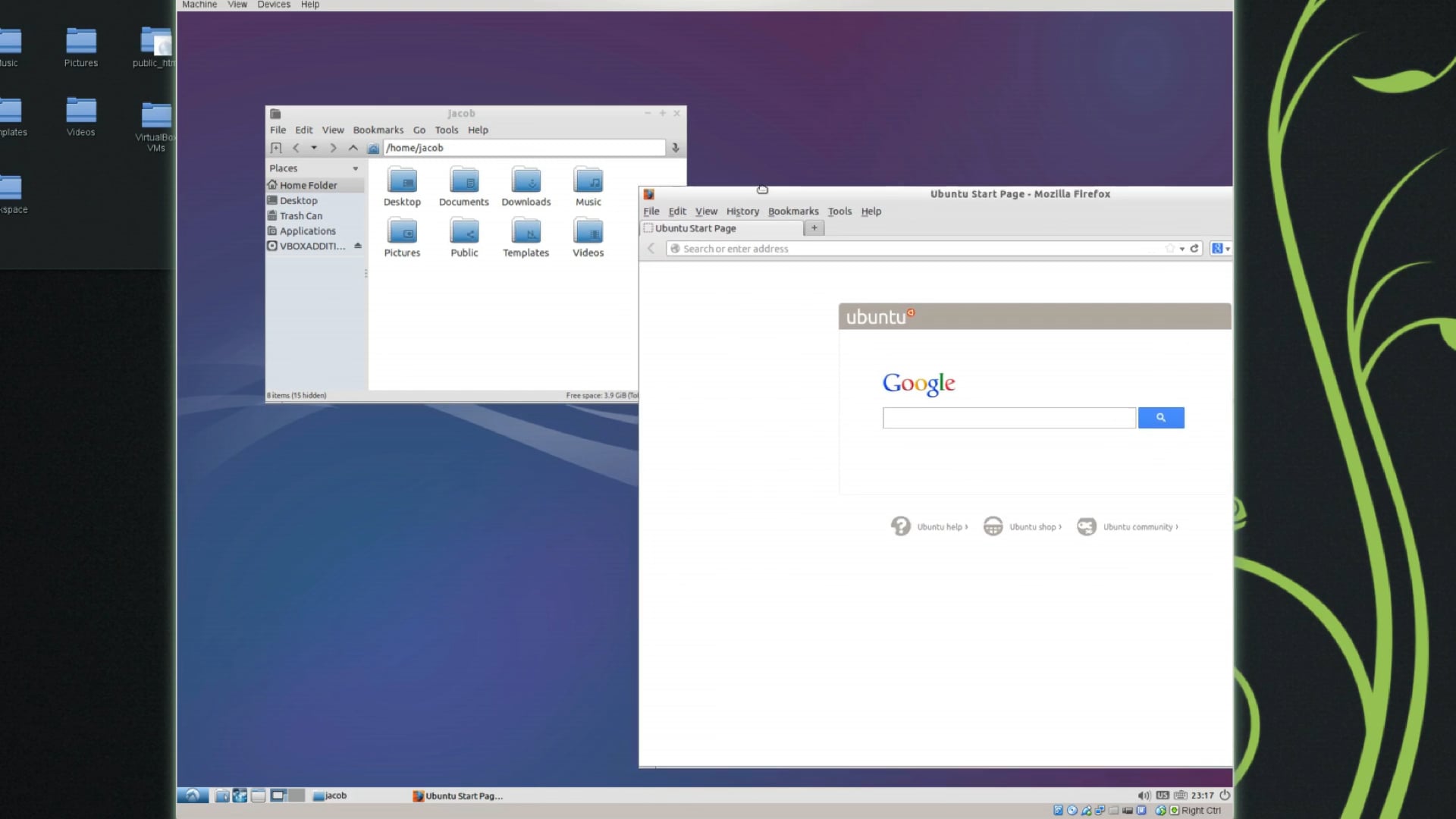Open a new Firefox tab with plus button
The height and width of the screenshot is (819, 1456).
coord(814,227)
